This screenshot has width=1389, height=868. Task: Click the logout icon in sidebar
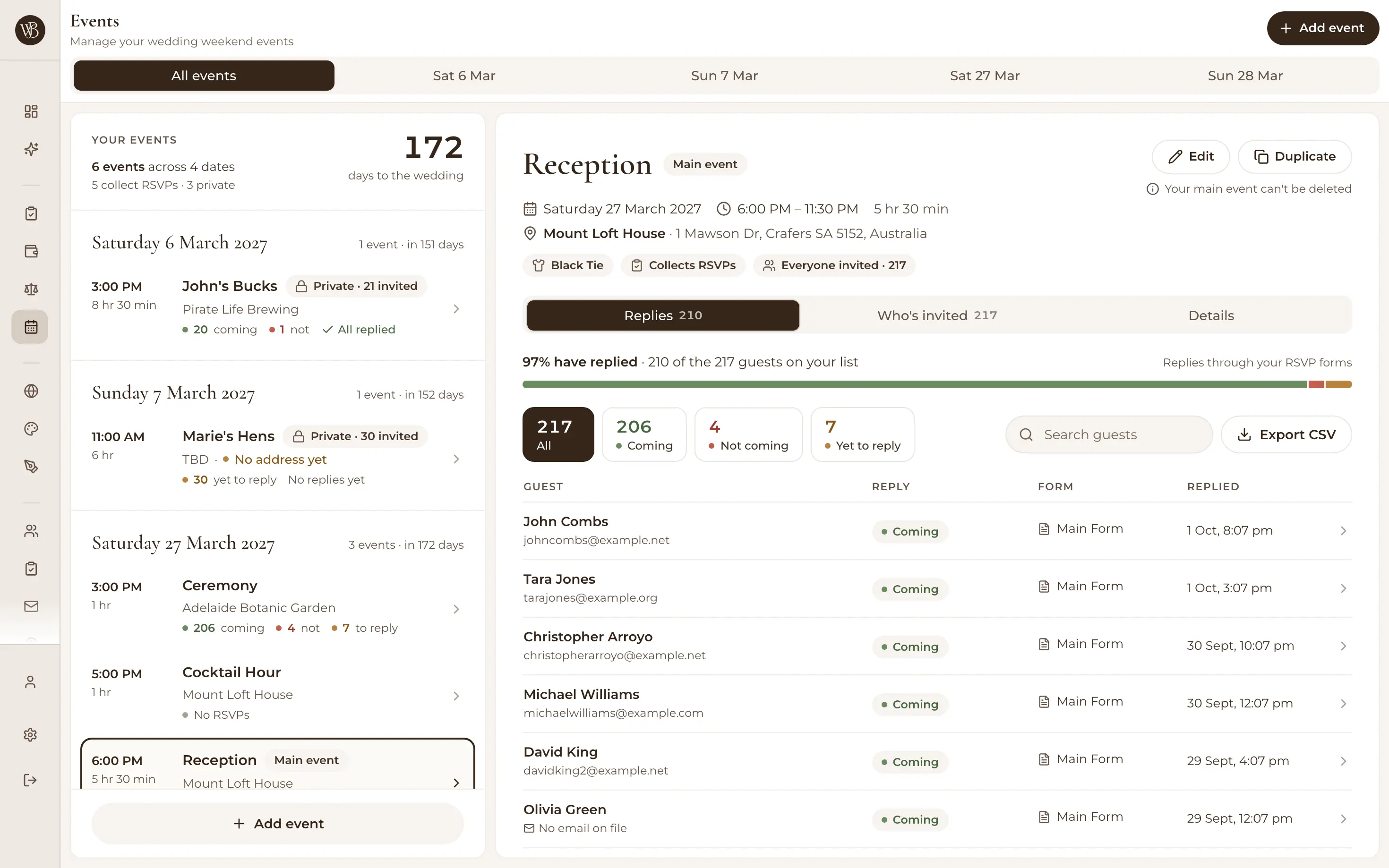coord(30,780)
